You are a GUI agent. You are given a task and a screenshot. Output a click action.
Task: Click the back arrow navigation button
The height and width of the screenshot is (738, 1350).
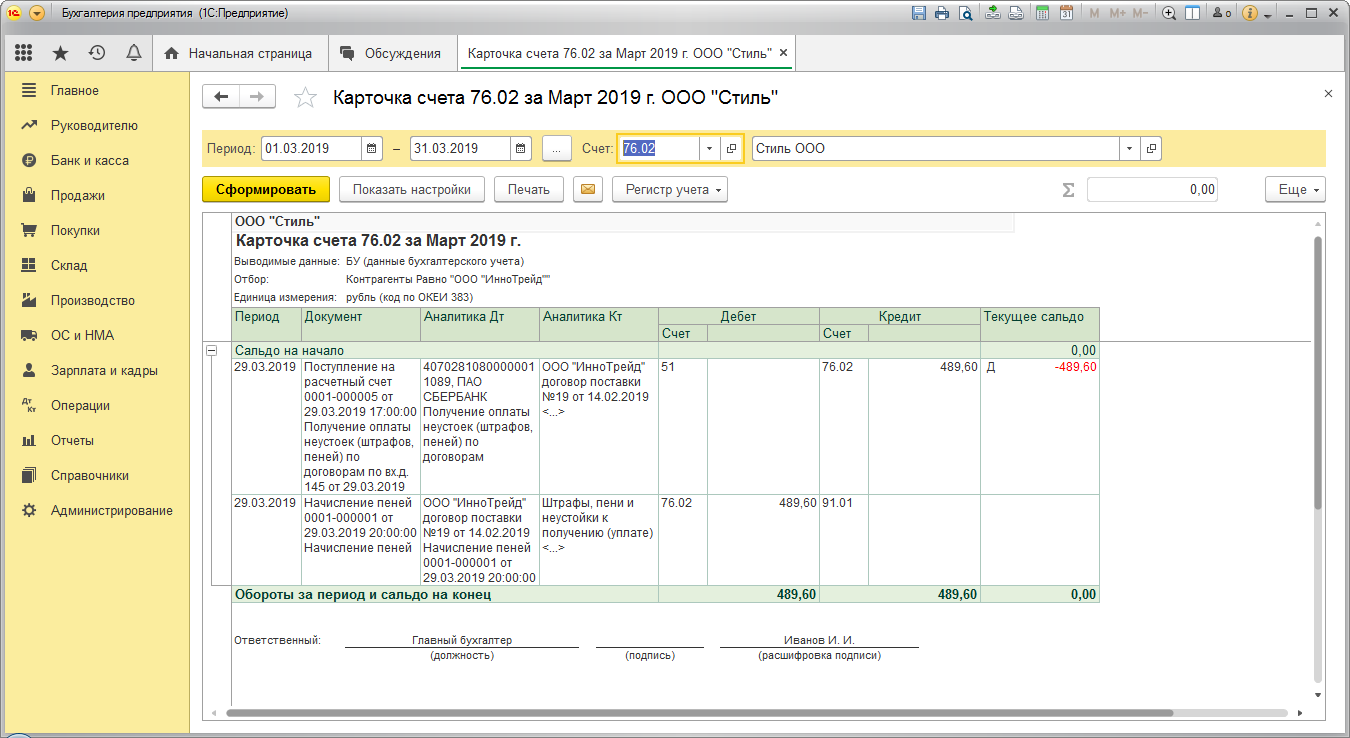tap(221, 96)
